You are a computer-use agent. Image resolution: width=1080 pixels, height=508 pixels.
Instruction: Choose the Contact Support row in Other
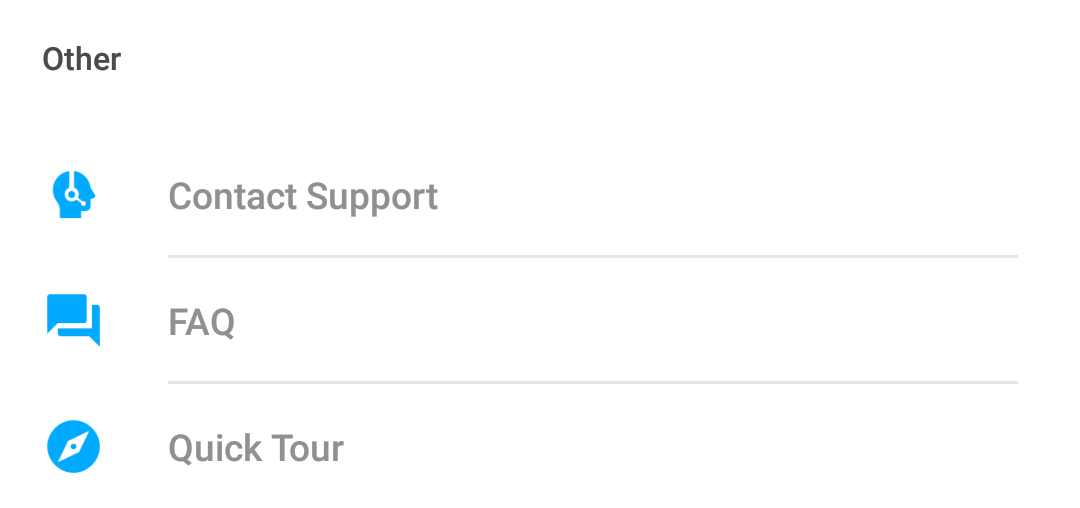[x=540, y=195]
